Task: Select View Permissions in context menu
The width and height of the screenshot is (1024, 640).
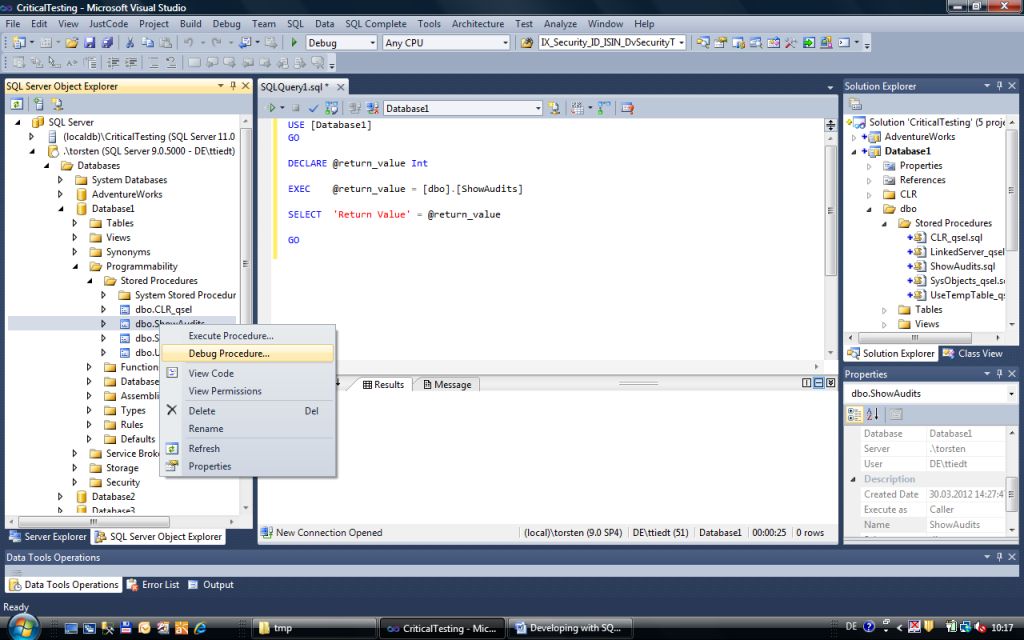Action: [248, 391]
